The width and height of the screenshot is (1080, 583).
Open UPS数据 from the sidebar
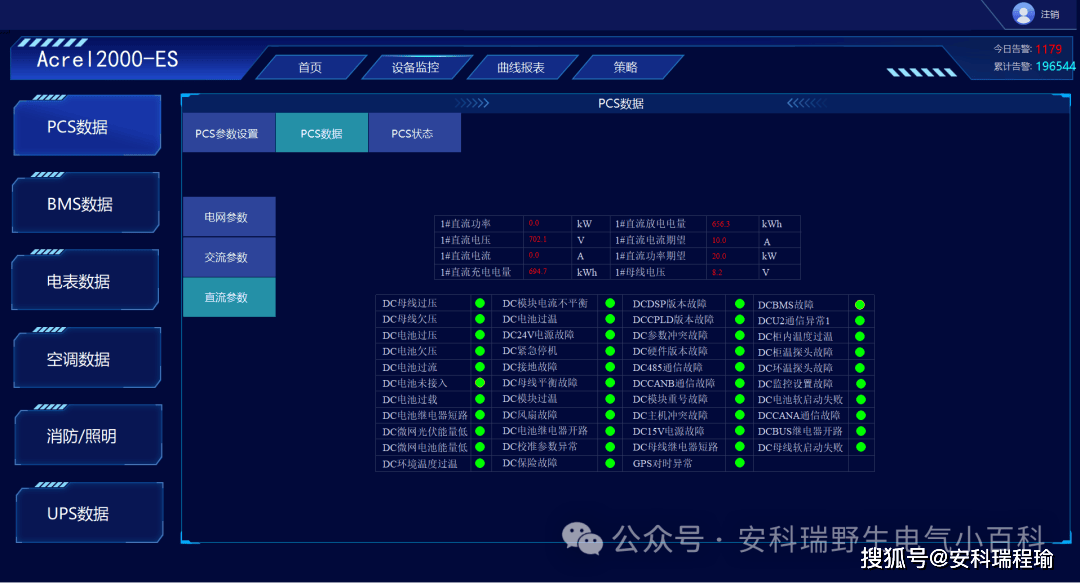pos(89,513)
